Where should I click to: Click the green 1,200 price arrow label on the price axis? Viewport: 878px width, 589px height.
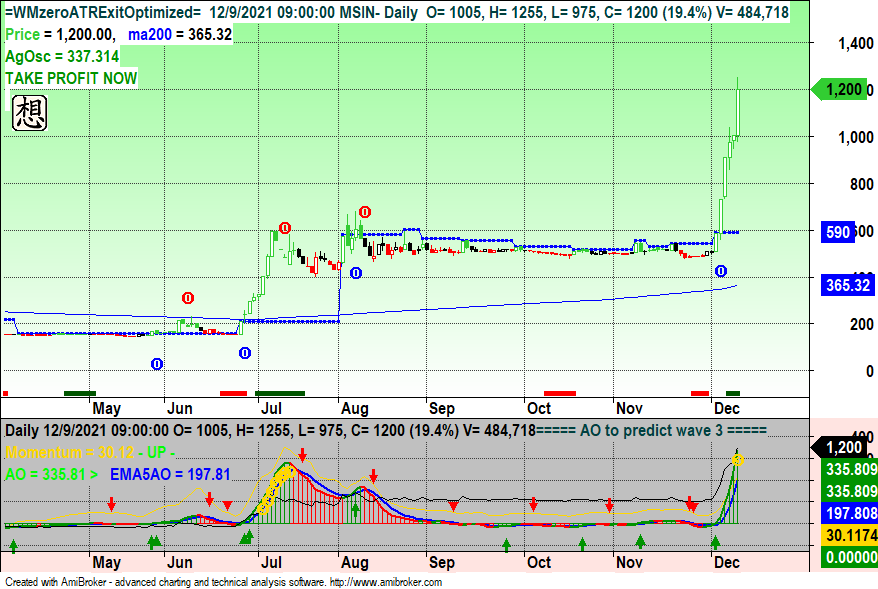click(x=839, y=90)
